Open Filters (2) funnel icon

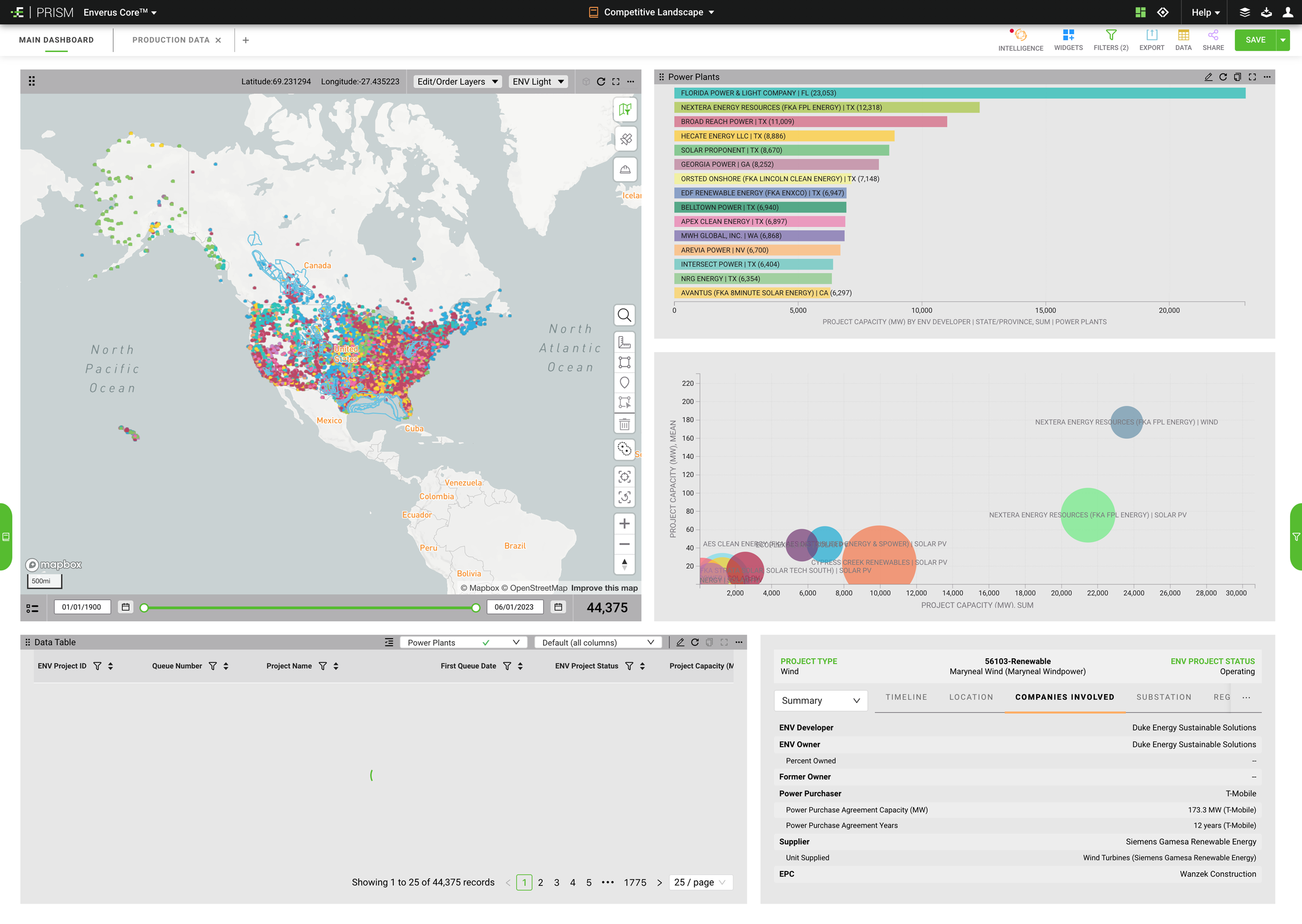(1110, 35)
